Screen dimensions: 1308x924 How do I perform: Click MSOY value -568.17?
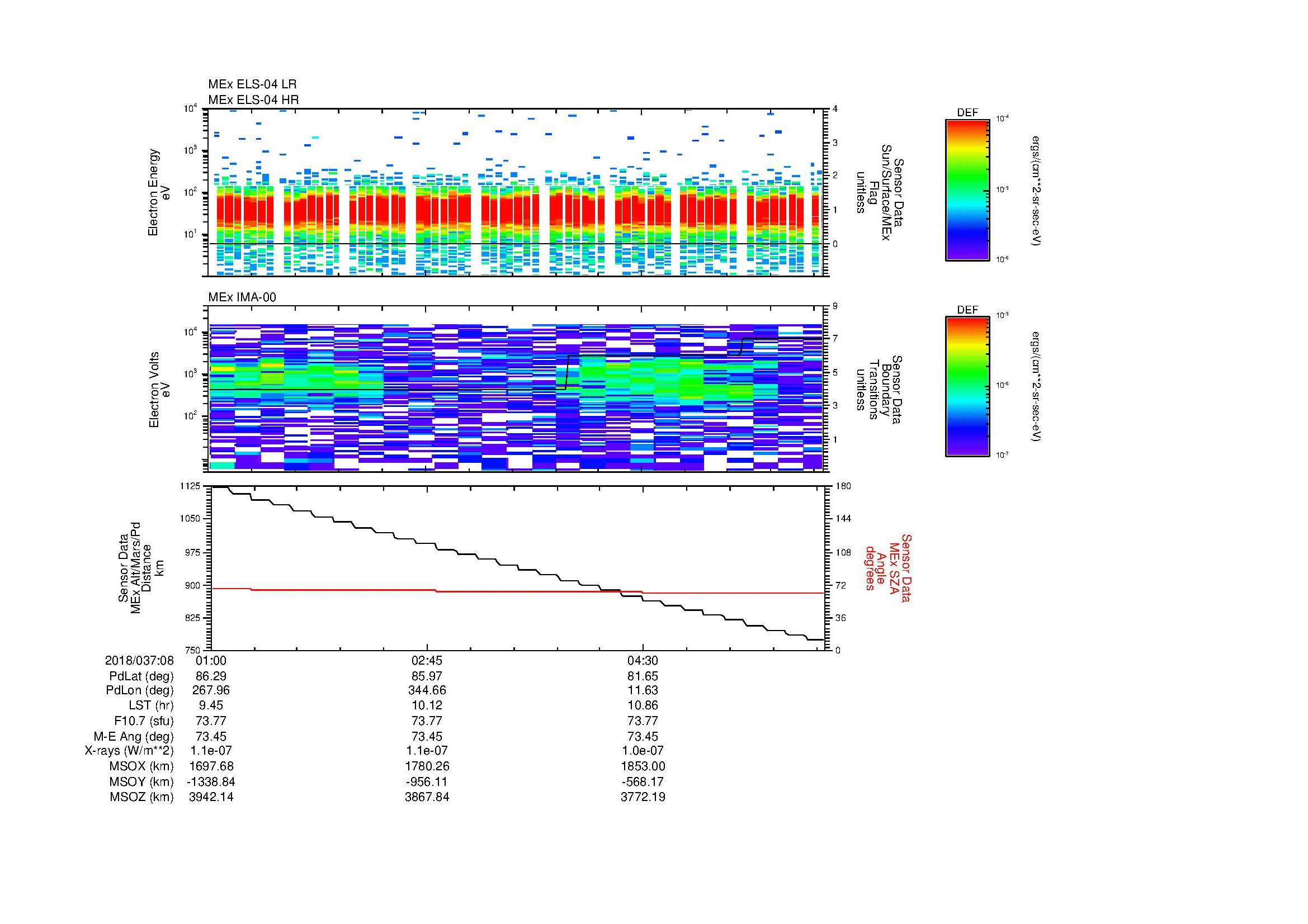click(643, 781)
